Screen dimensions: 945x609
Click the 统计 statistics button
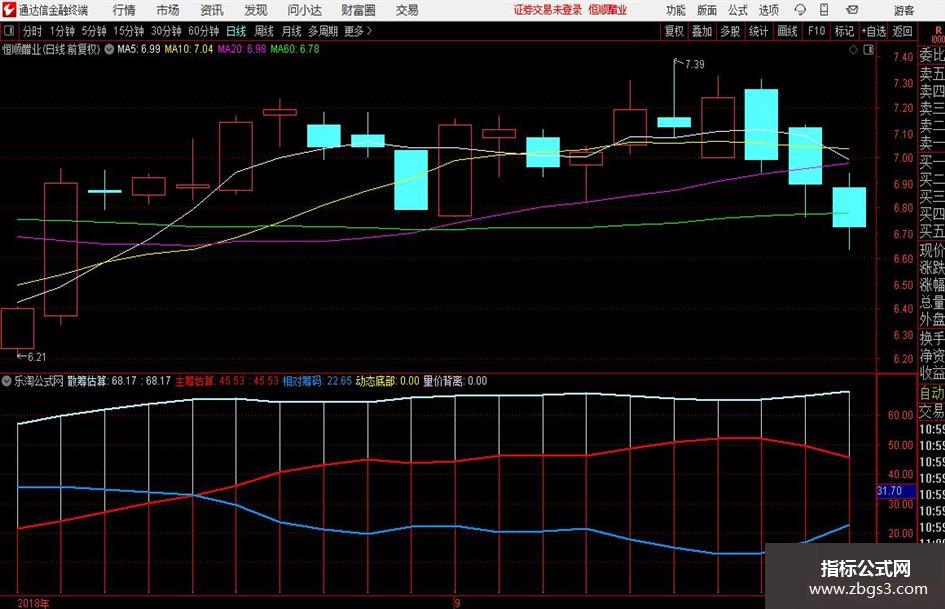point(758,31)
